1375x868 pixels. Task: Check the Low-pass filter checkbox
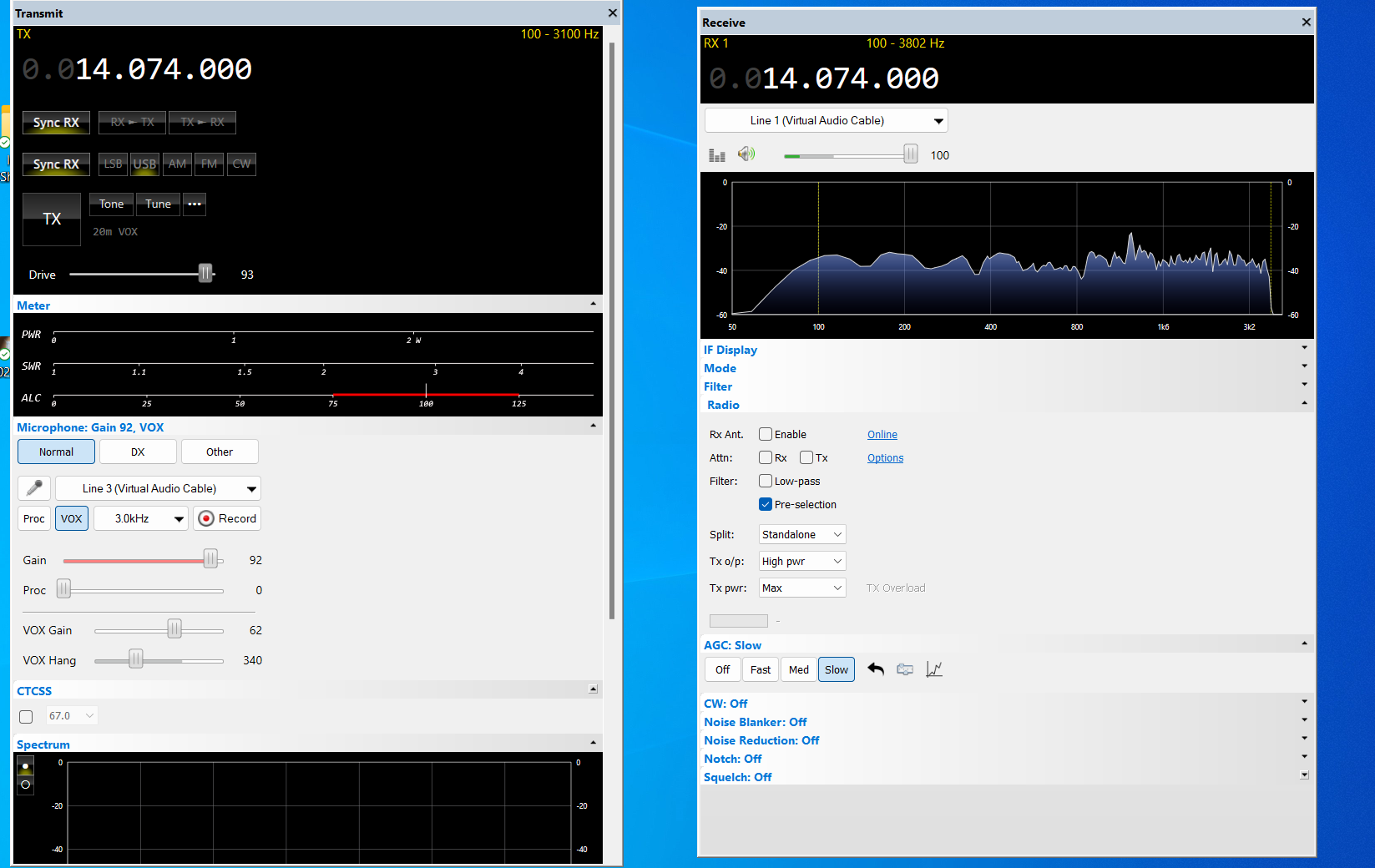click(x=766, y=481)
